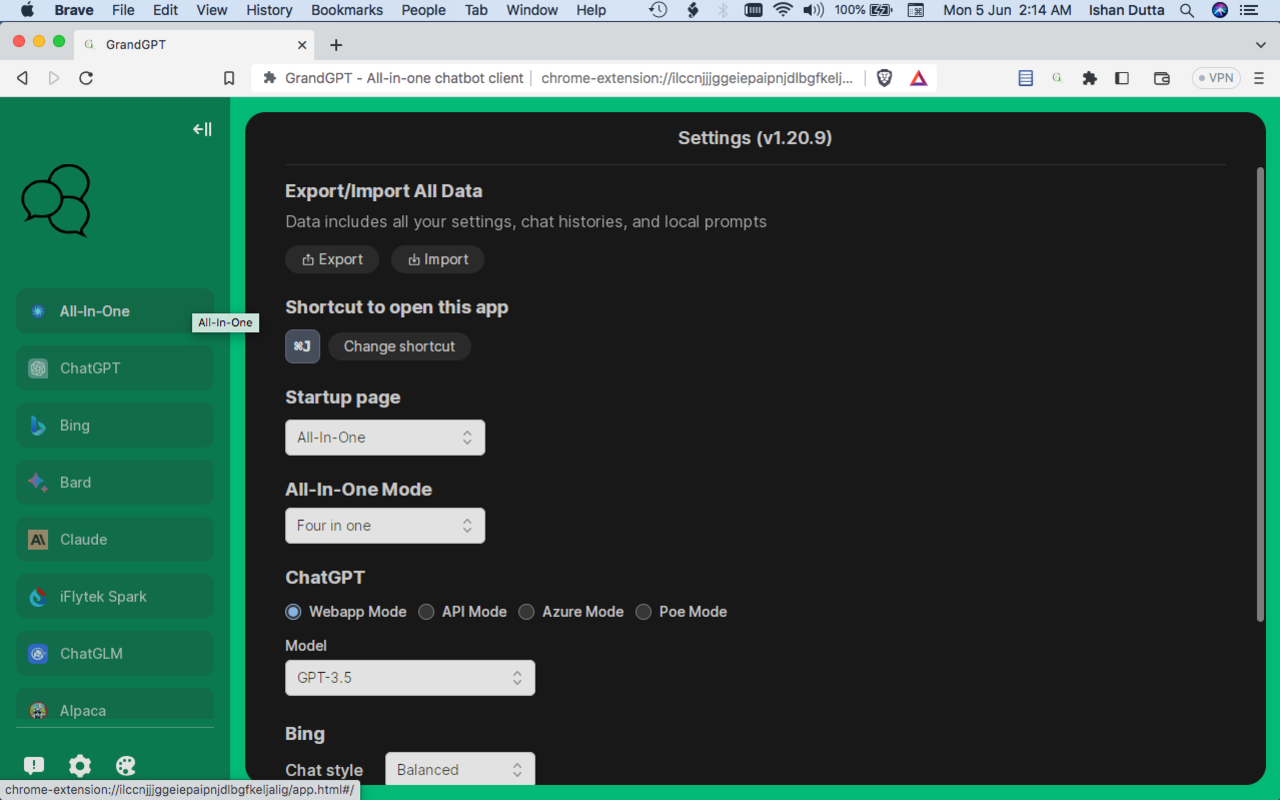Screen dimensions: 1280x800
Task: Open the View menu
Action: 212,10
